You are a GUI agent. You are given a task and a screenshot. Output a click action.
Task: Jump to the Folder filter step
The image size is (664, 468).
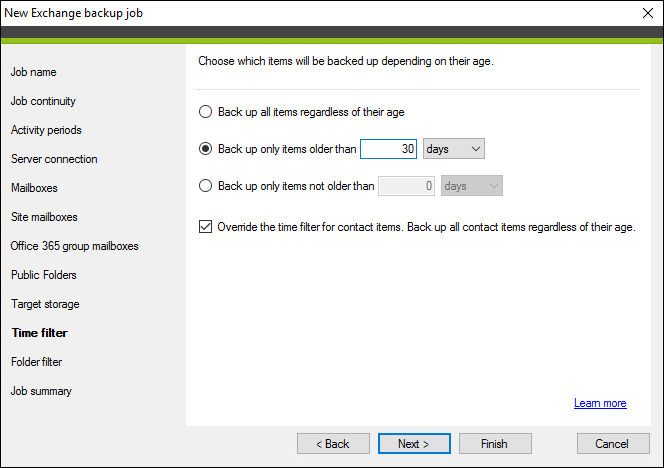36,362
